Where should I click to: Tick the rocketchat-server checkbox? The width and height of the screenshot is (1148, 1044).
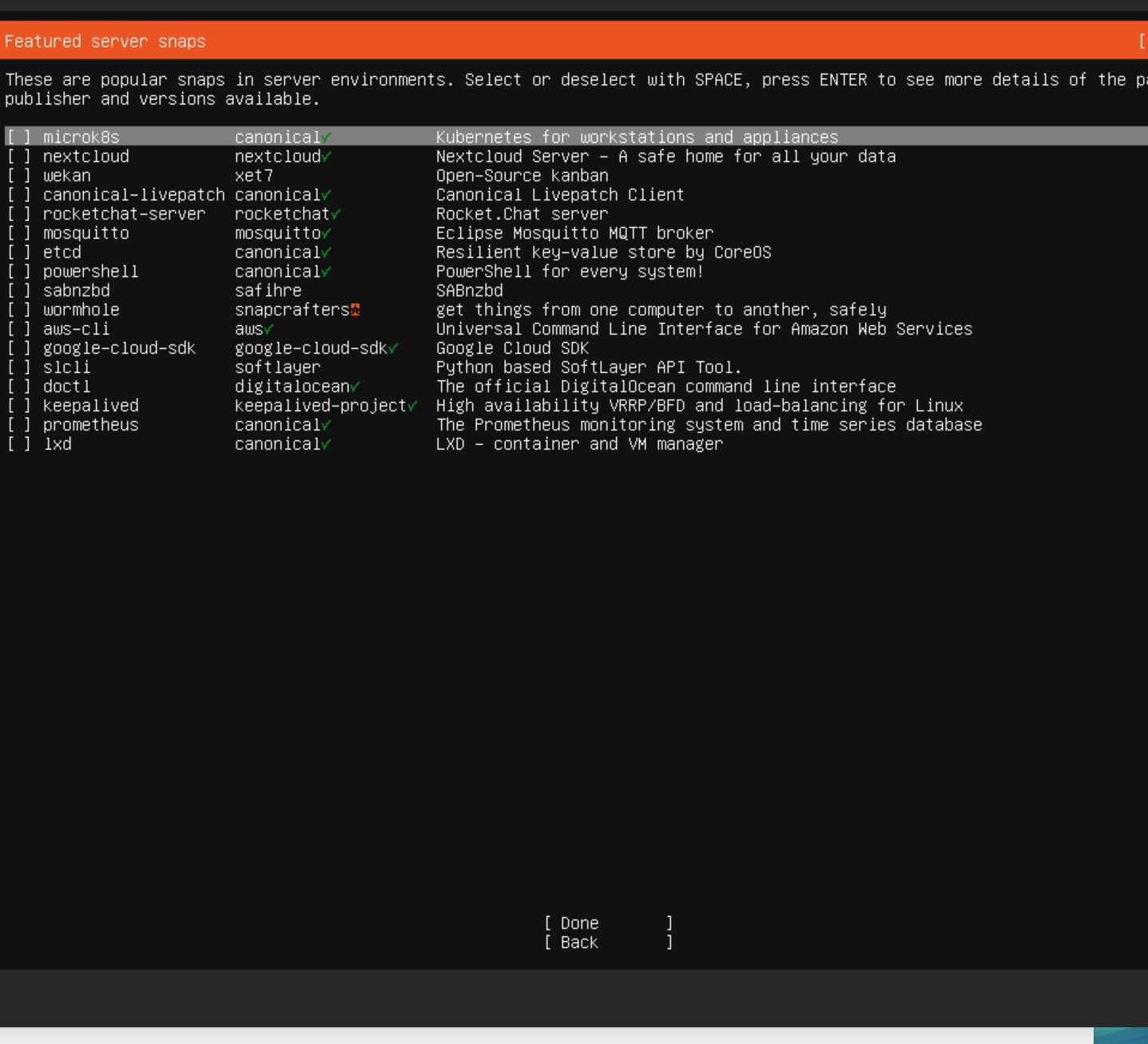click(18, 214)
